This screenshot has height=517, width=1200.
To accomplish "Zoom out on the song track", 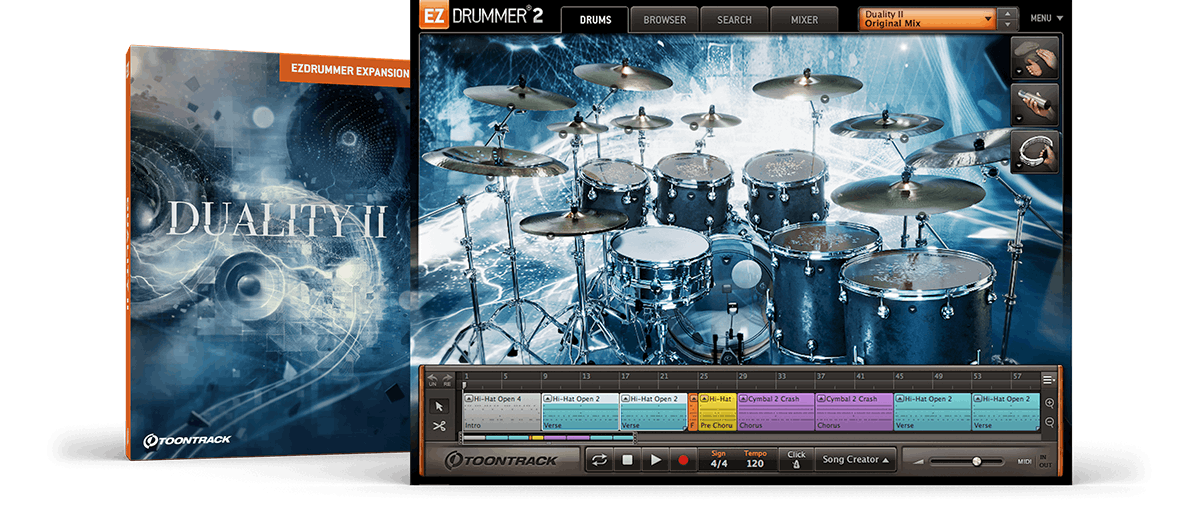I will 1049,422.
